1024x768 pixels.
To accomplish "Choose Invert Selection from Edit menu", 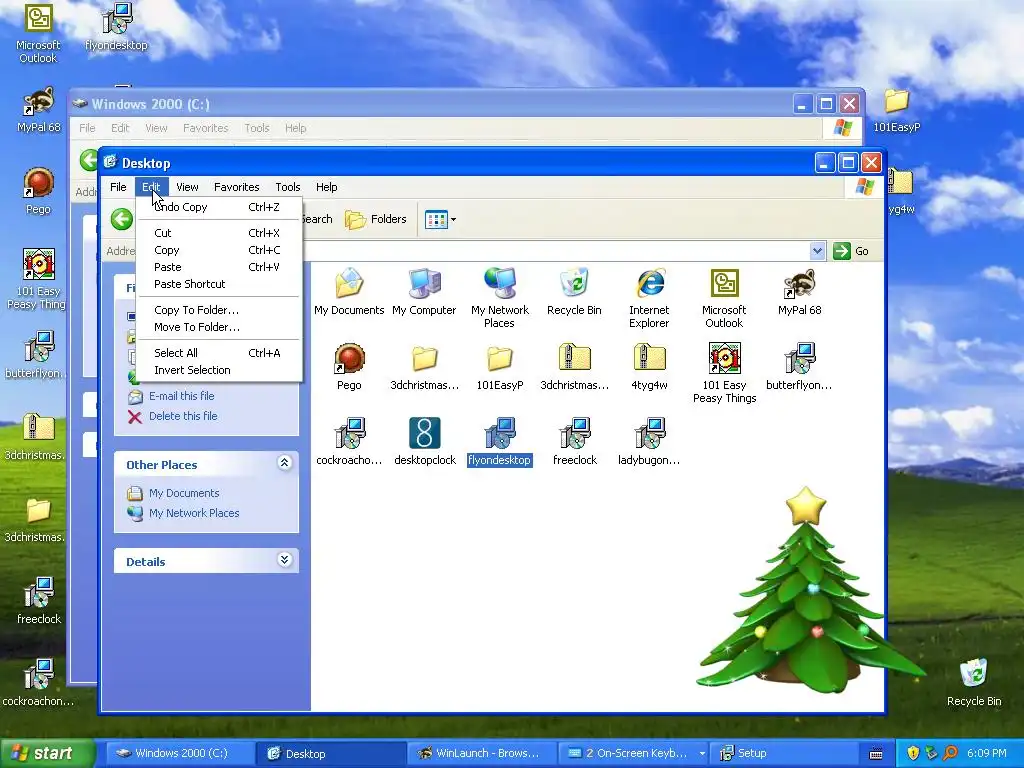I will click(219, 370).
